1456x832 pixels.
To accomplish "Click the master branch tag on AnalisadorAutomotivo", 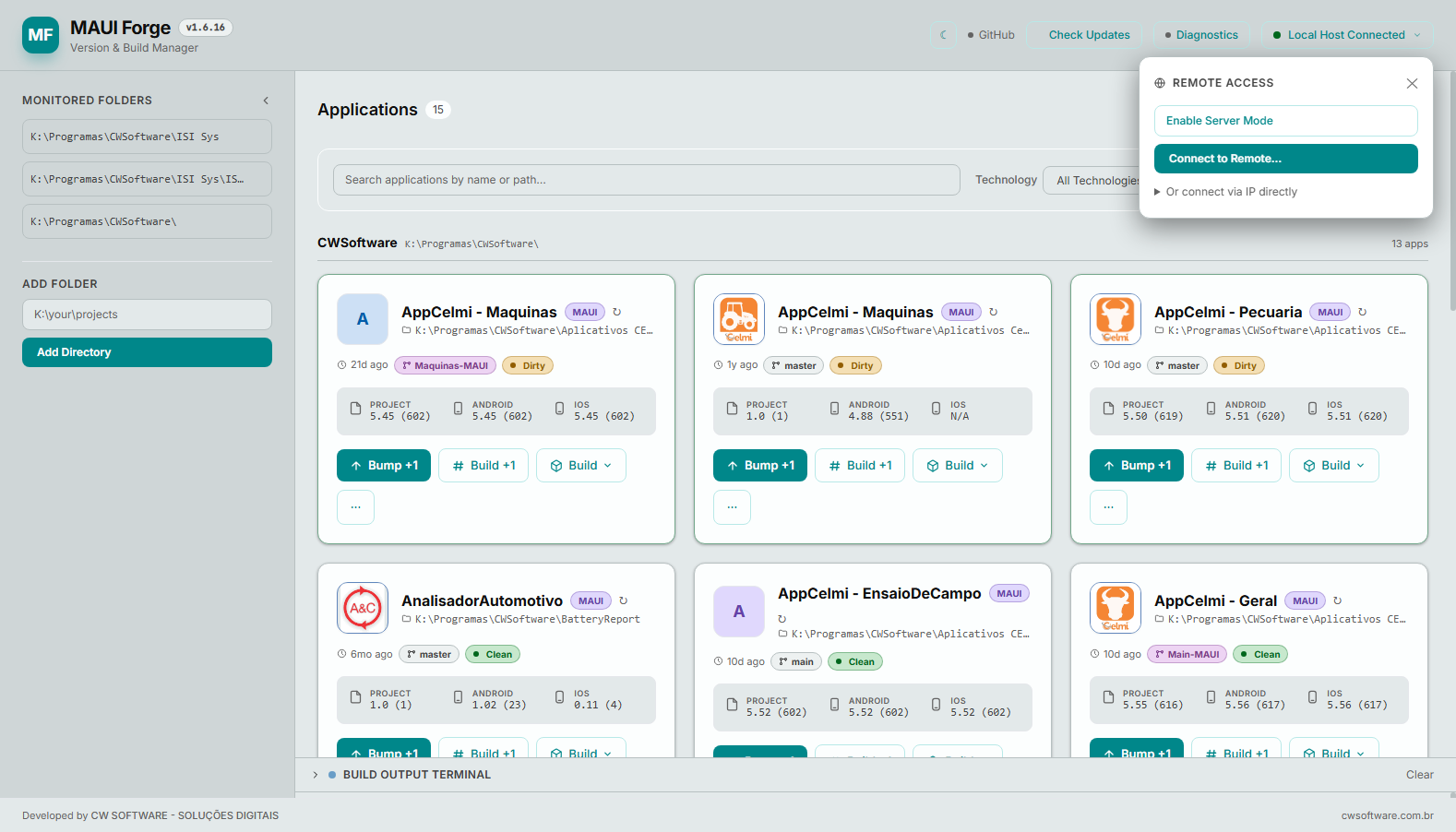I will point(429,654).
